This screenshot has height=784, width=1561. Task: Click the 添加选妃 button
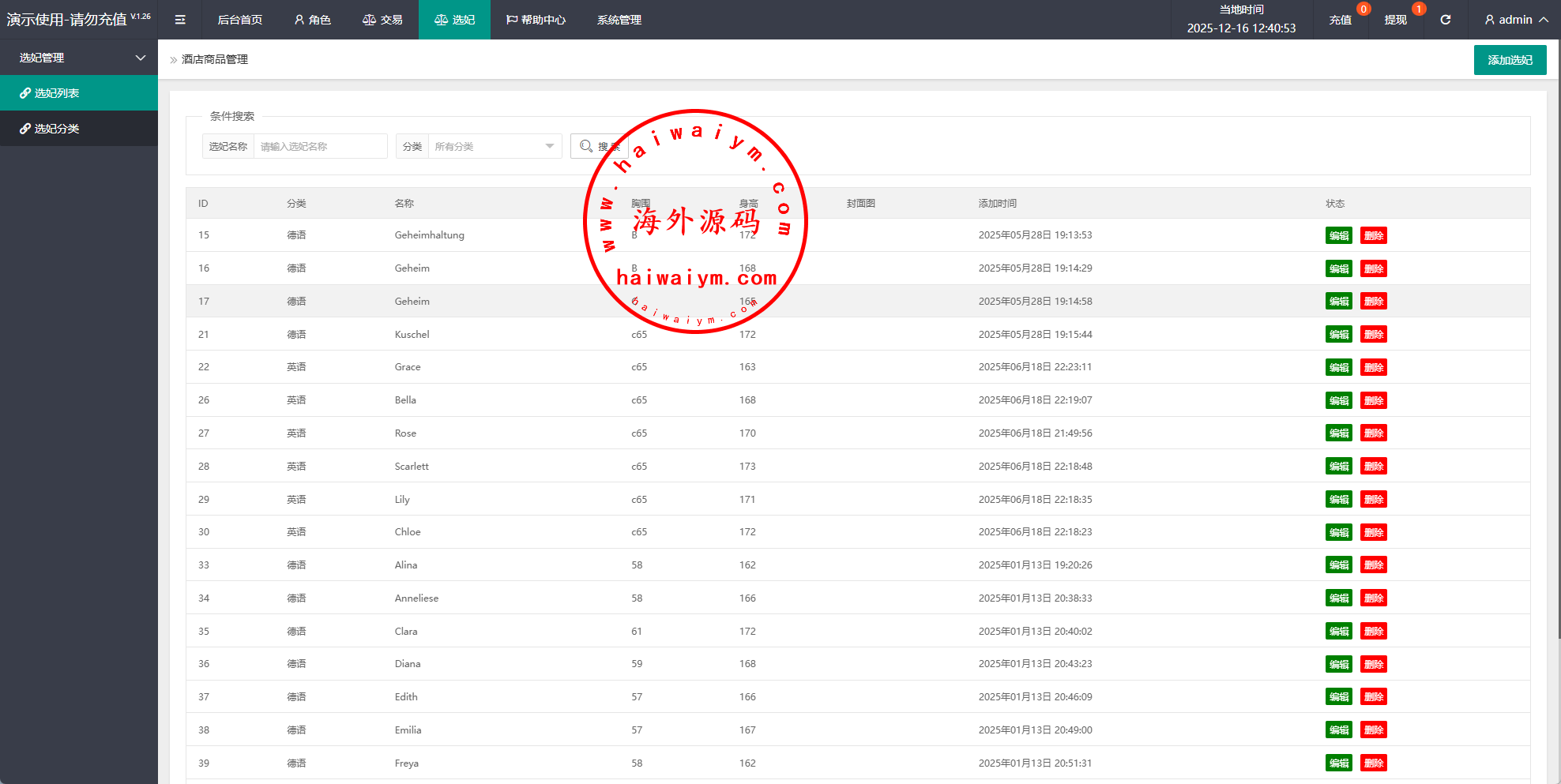click(x=1510, y=60)
